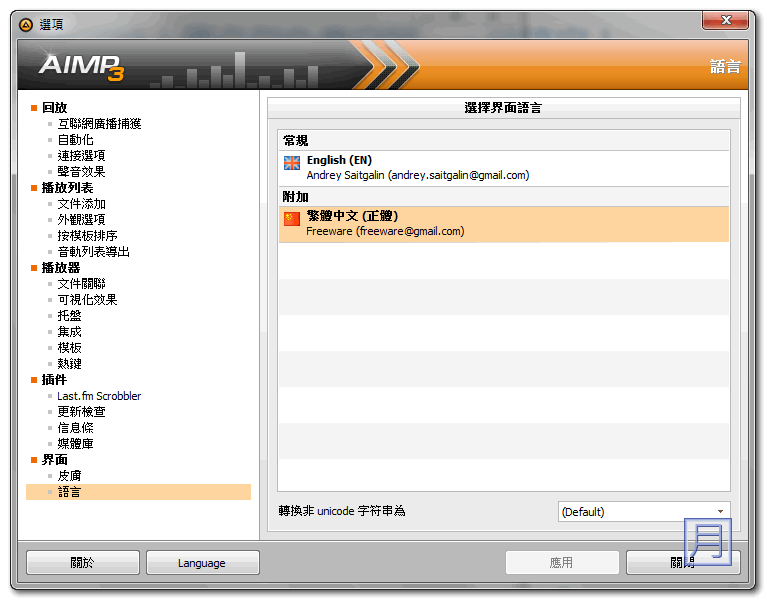This screenshot has height=601, width=767.
Task: Select the 回放 category in the tree
Action: (54, 108)
